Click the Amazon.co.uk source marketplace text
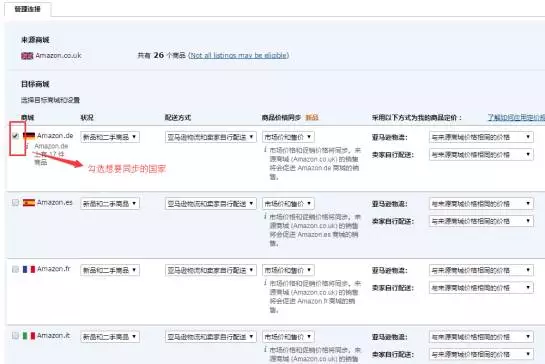 coord(58,56)
